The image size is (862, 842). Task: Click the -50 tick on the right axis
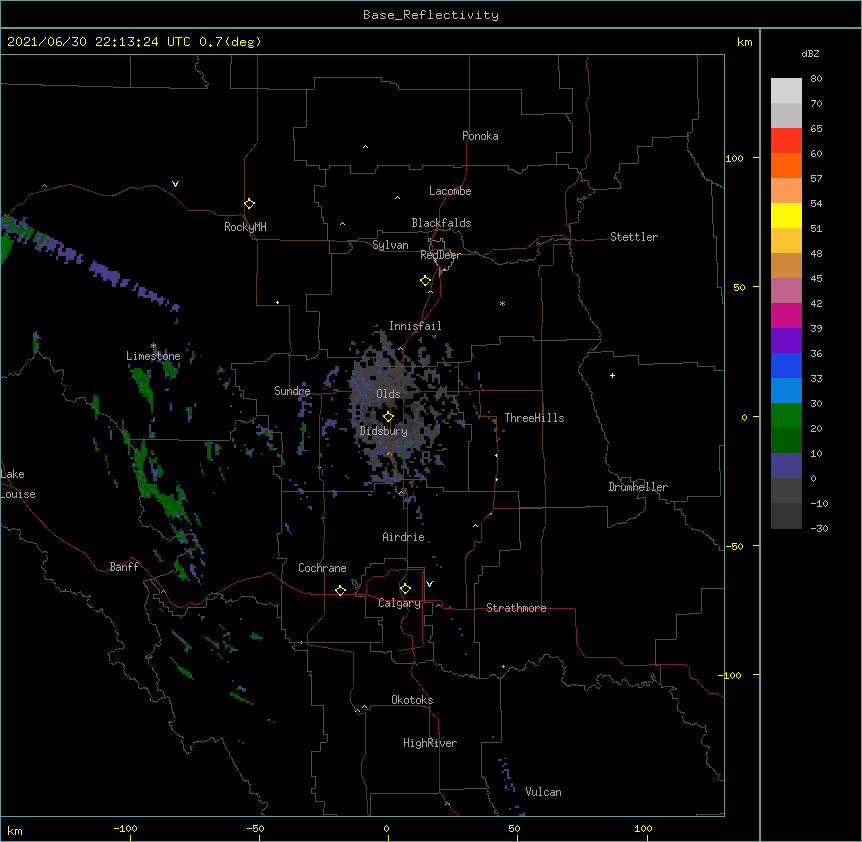(735, 546)
